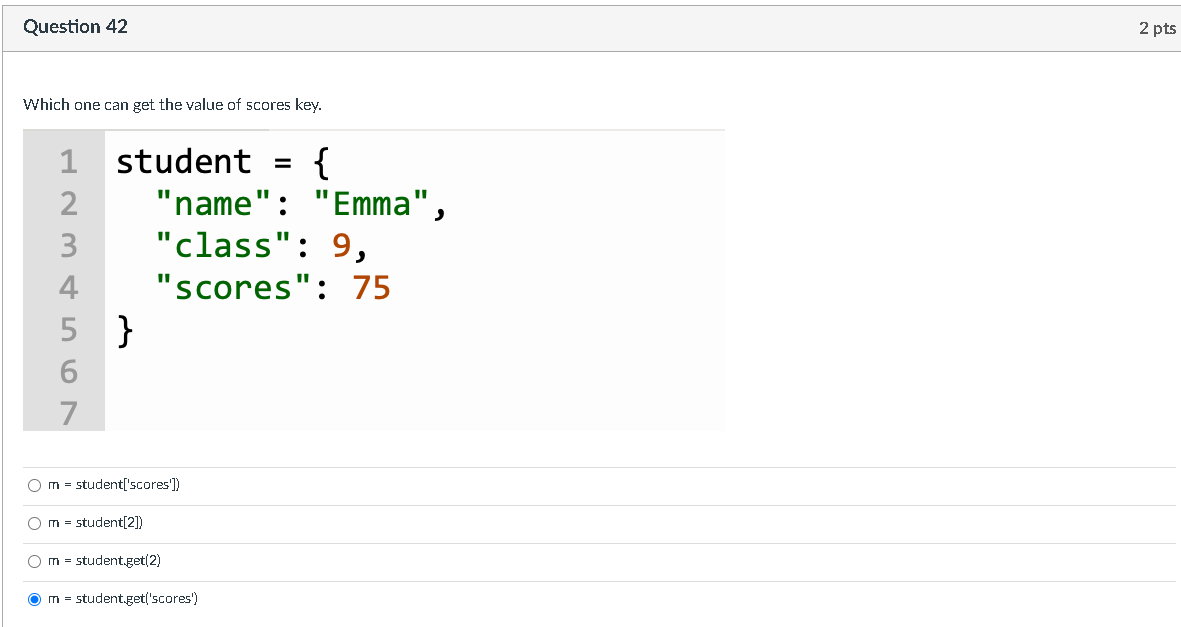Click the m = student.get(2) answer text

105,560
